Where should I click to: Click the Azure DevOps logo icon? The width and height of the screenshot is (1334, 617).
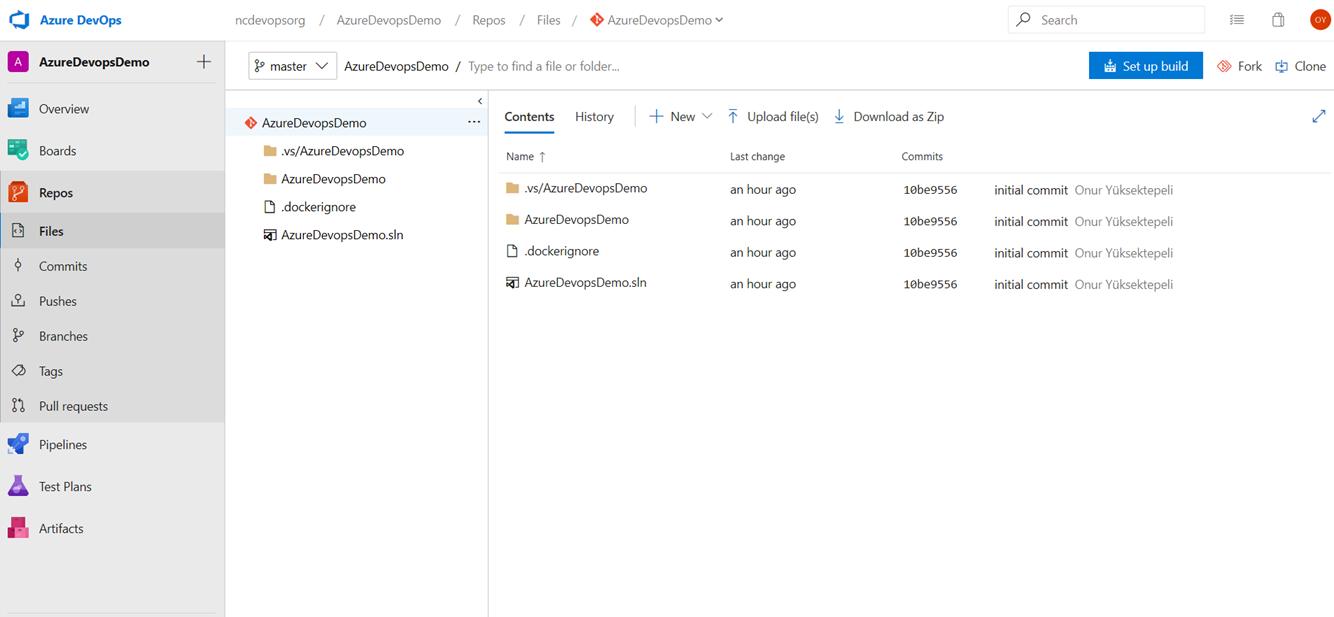pos(19,20)
